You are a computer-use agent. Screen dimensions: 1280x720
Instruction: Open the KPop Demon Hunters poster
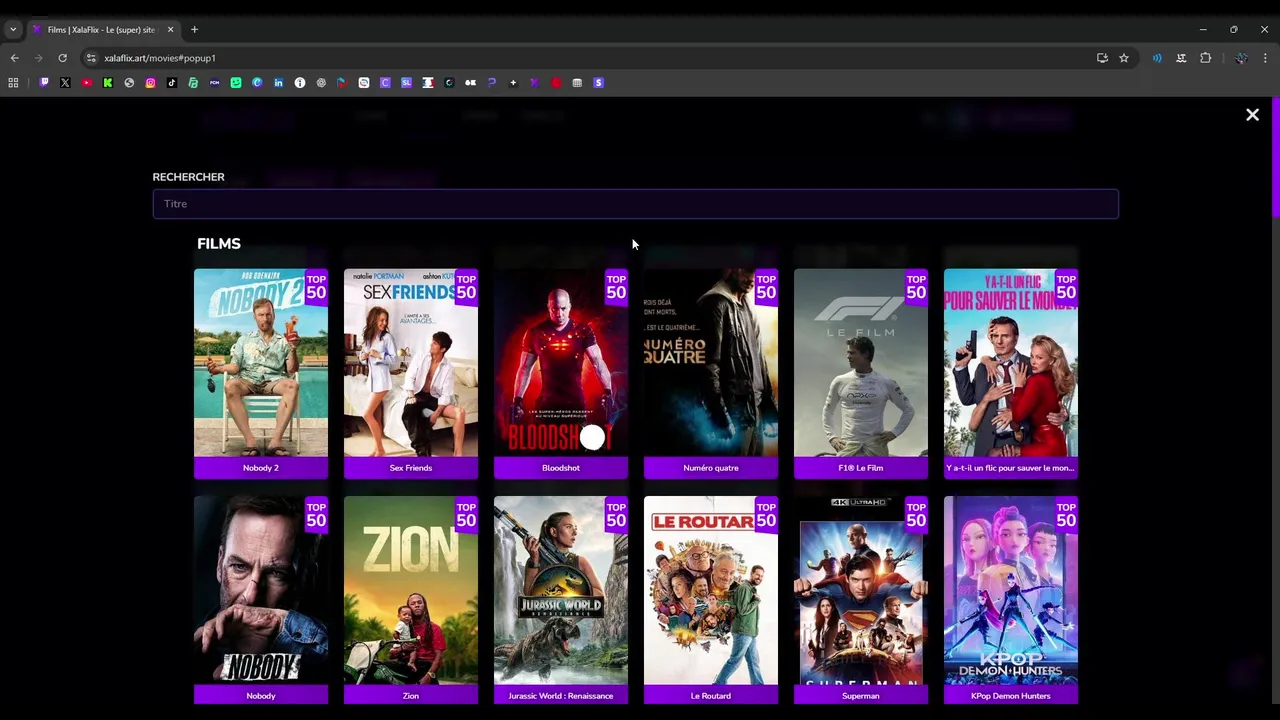click(x=1011, y=591)
